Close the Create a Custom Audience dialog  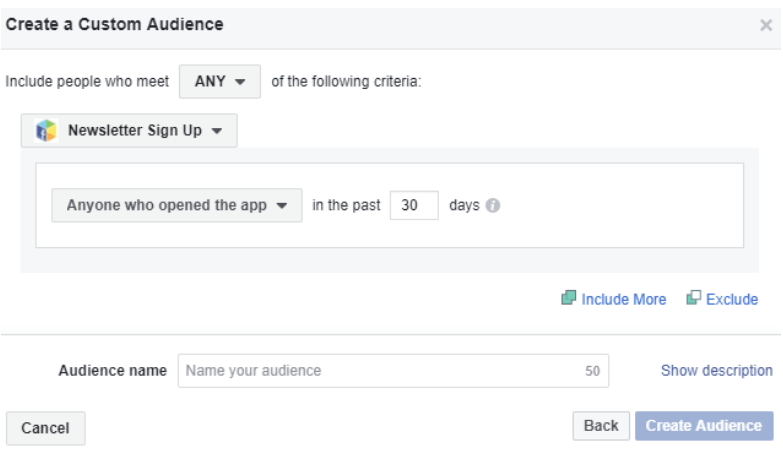[766, 24]
